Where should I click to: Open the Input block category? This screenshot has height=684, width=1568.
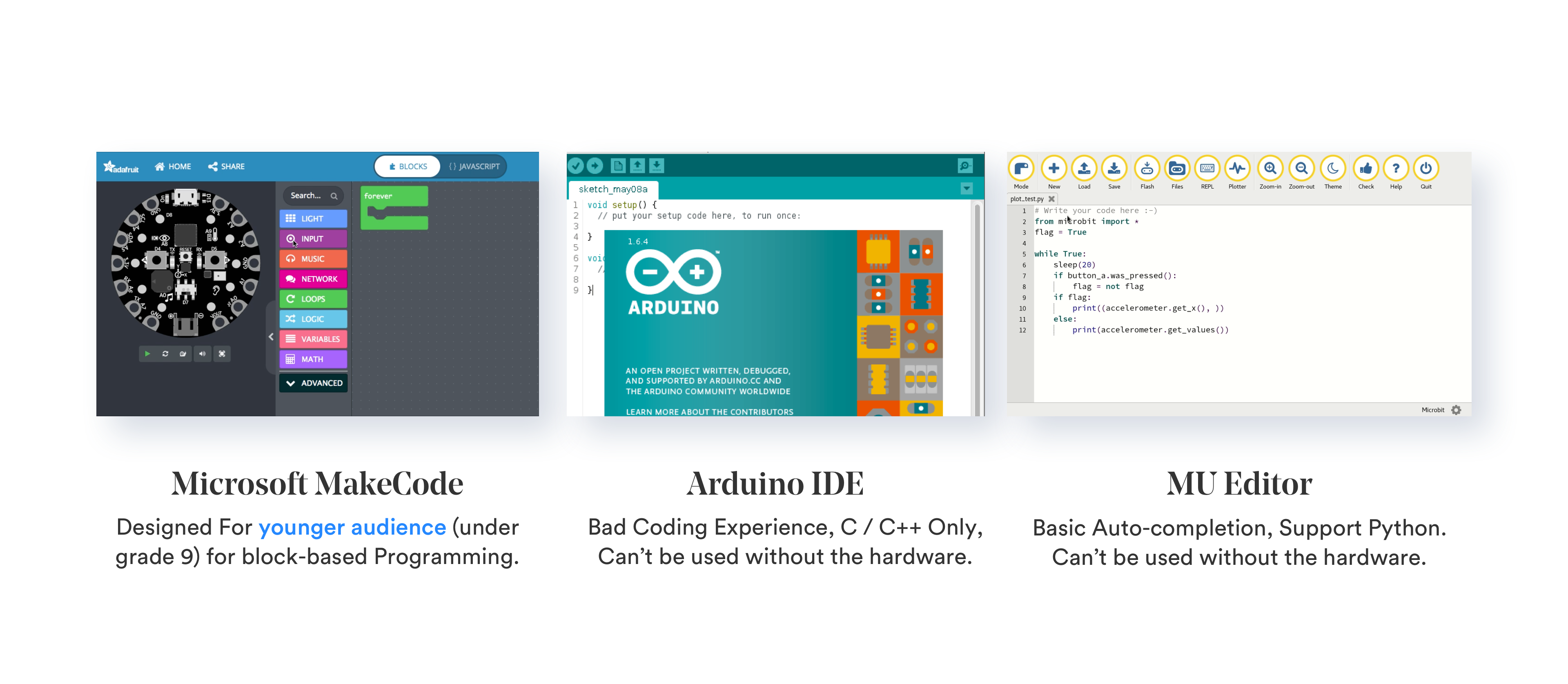(314, 239)
